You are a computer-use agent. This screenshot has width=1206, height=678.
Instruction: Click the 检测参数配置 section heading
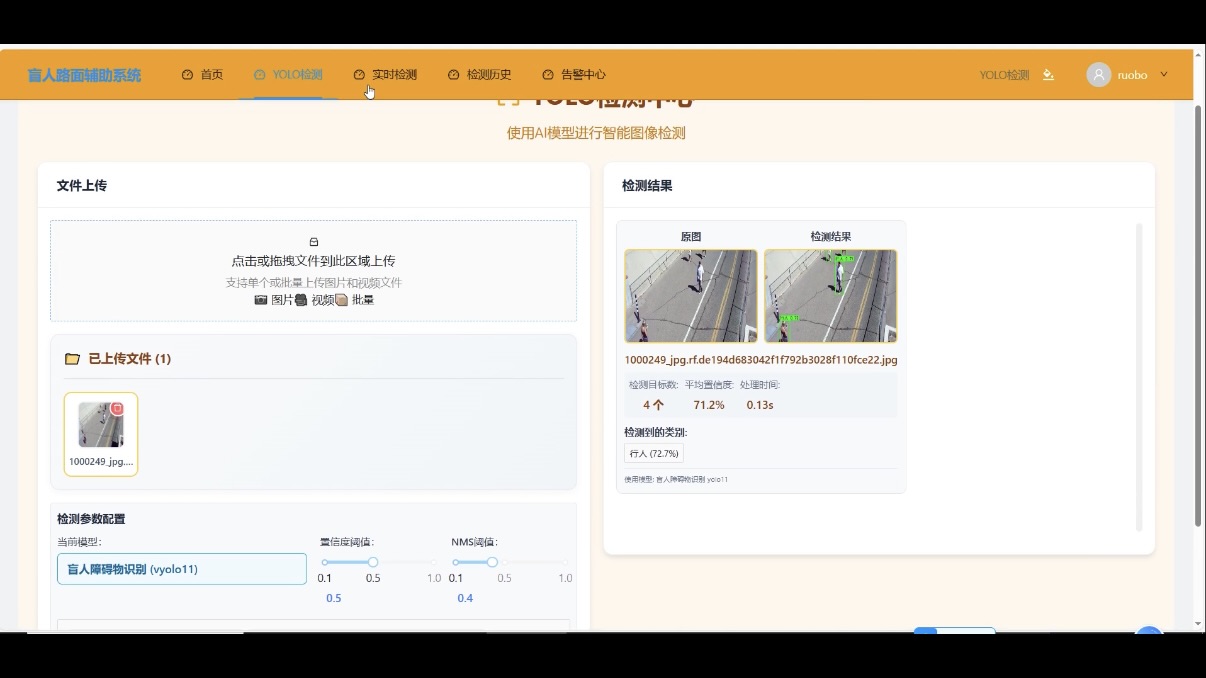91,519
